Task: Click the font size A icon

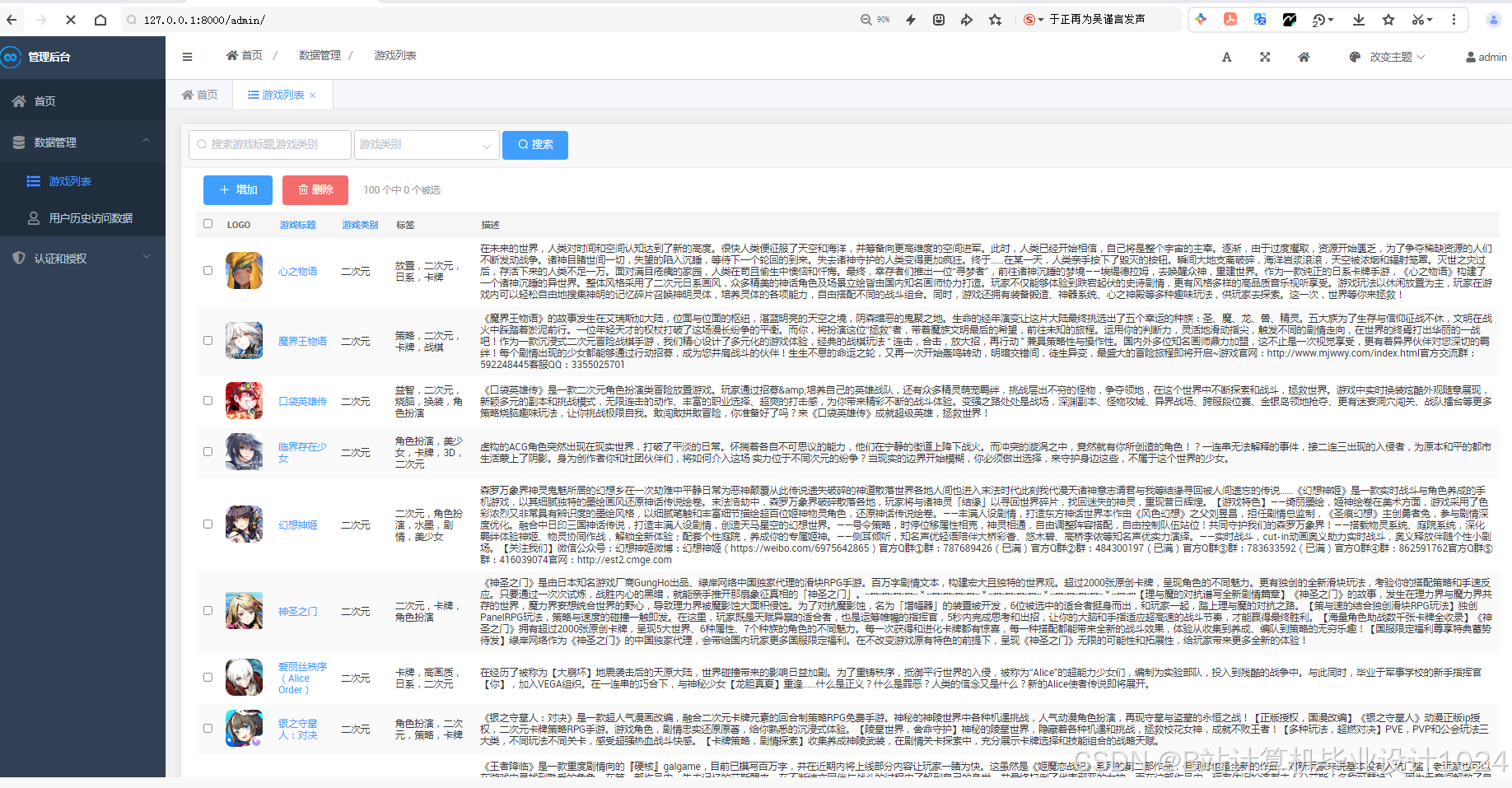Action: coord(1226,57)
